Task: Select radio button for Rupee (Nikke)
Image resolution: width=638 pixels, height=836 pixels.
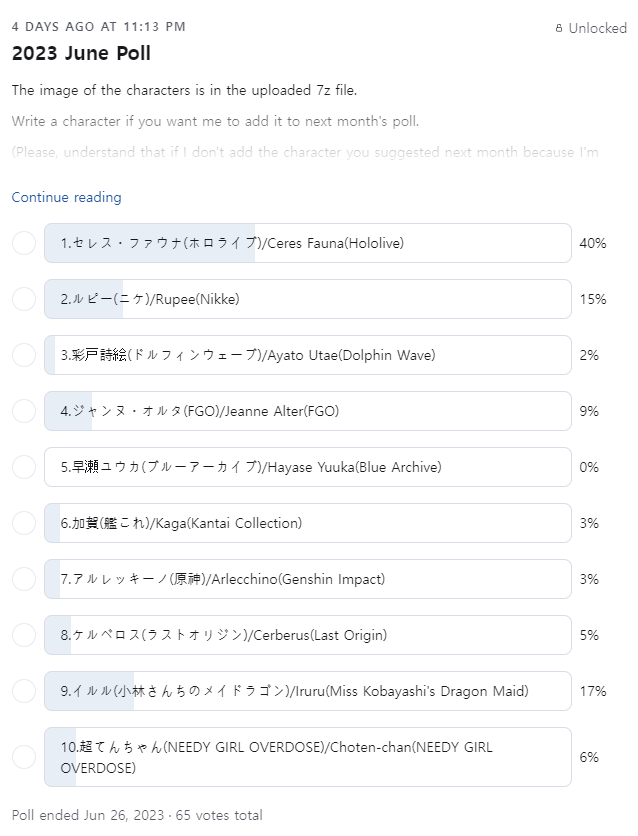Action: [x=24, y=299]
